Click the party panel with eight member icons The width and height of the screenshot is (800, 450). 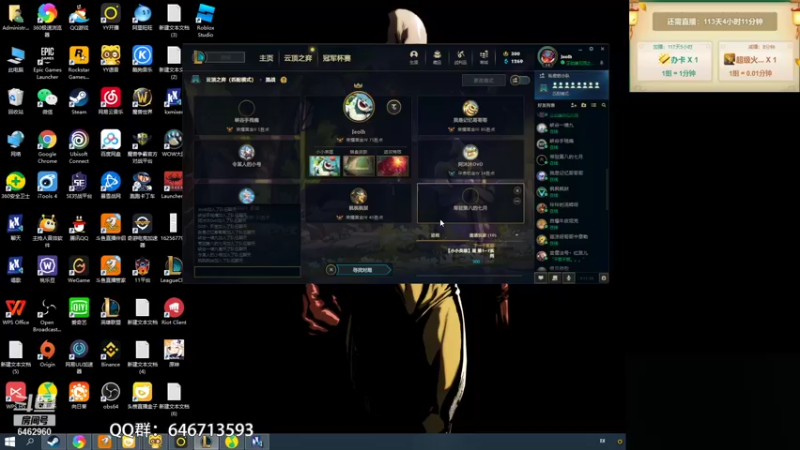(571, 85)
